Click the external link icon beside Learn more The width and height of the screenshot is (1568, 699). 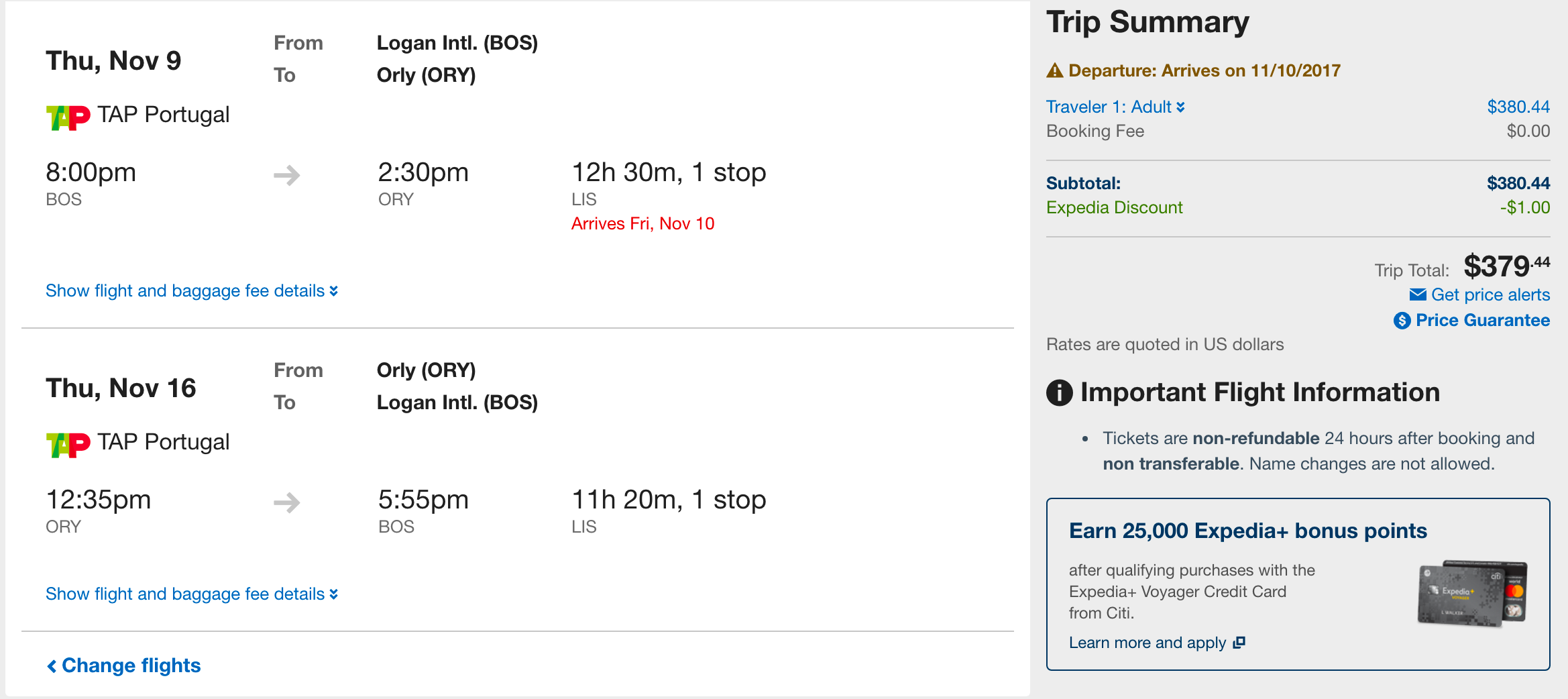coord(1239,643)
